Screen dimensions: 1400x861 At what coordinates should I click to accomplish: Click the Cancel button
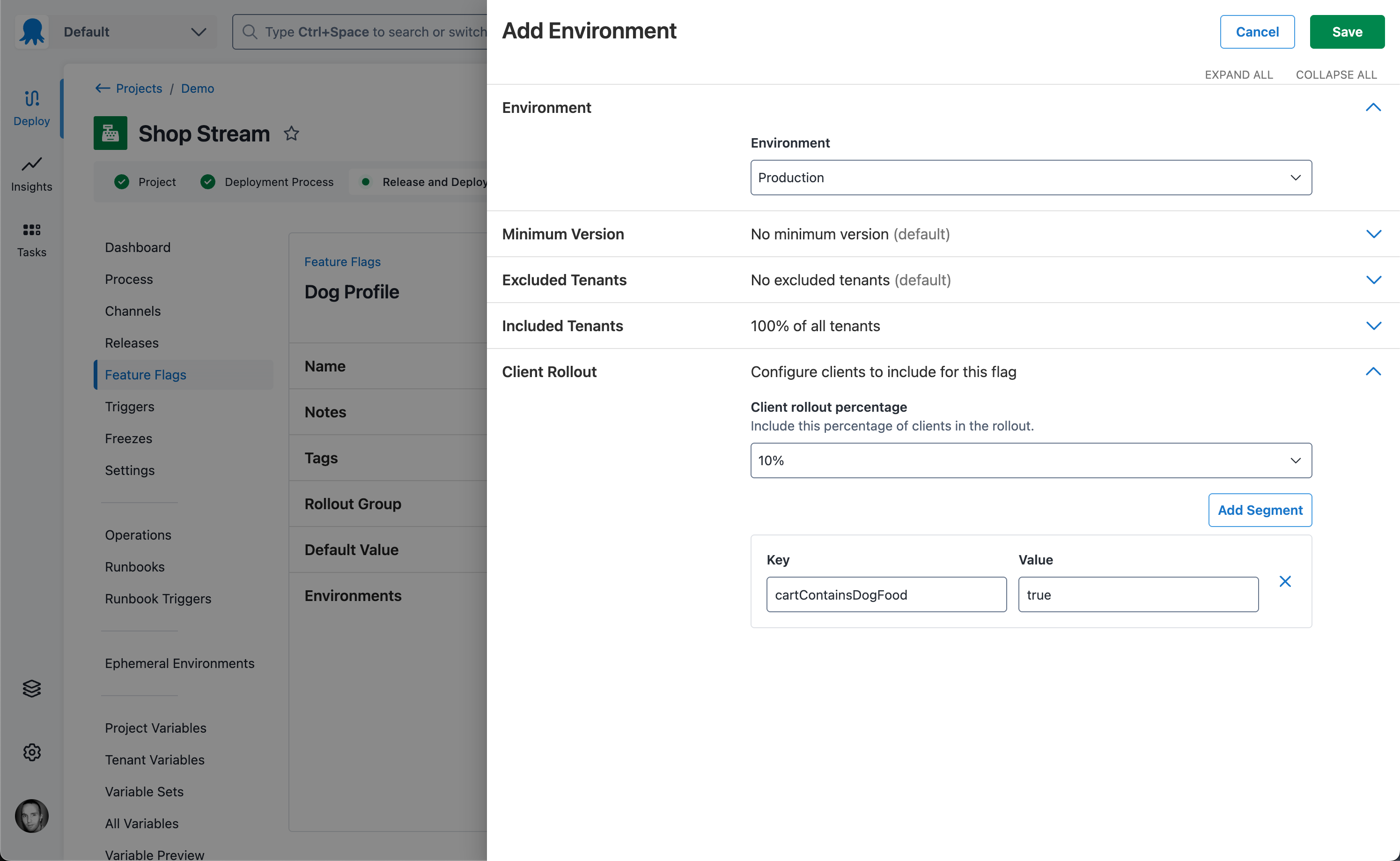click(x=1257, y=32)
